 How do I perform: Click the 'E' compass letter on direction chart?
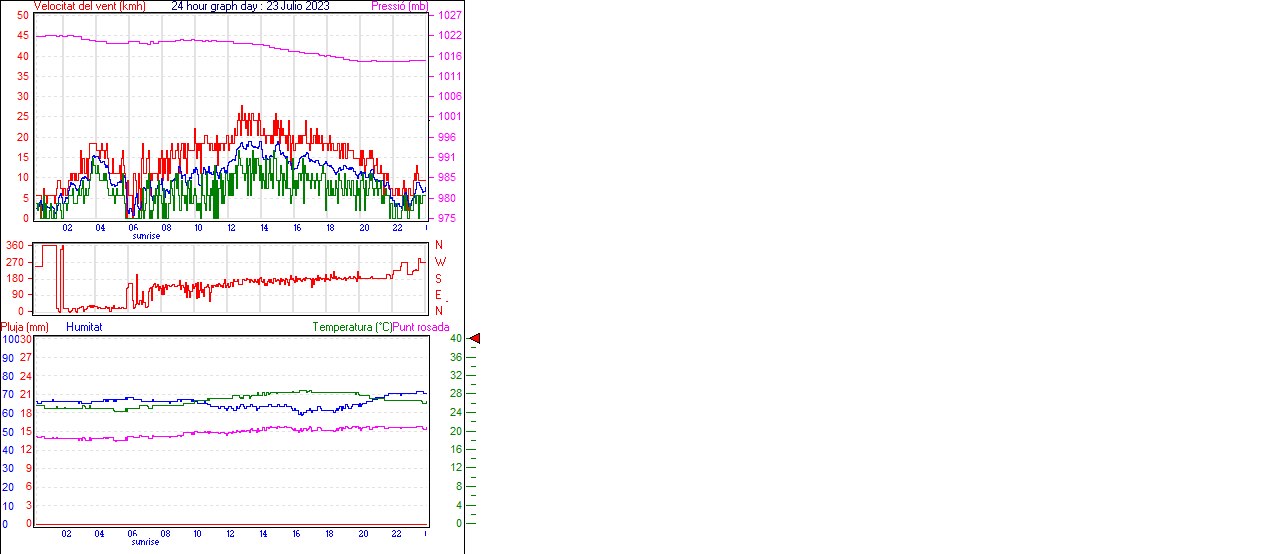click(x=438, y=295)
